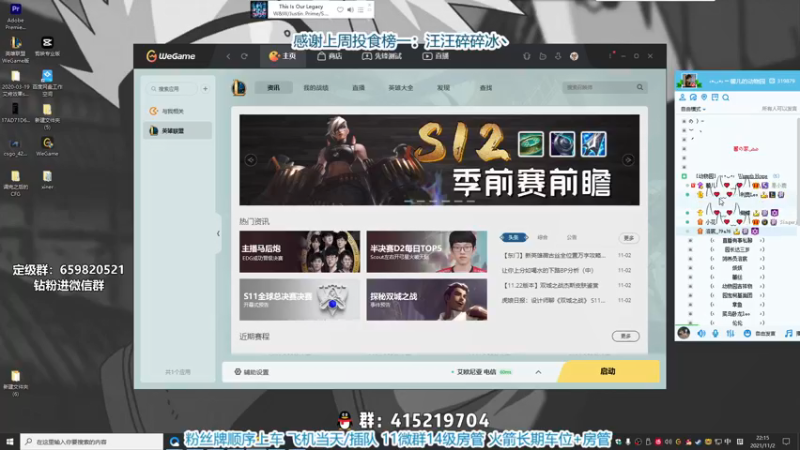
Task: Open the 【11.22版本】 news headline
Action: pyautogui.click(x=550, y=285)
